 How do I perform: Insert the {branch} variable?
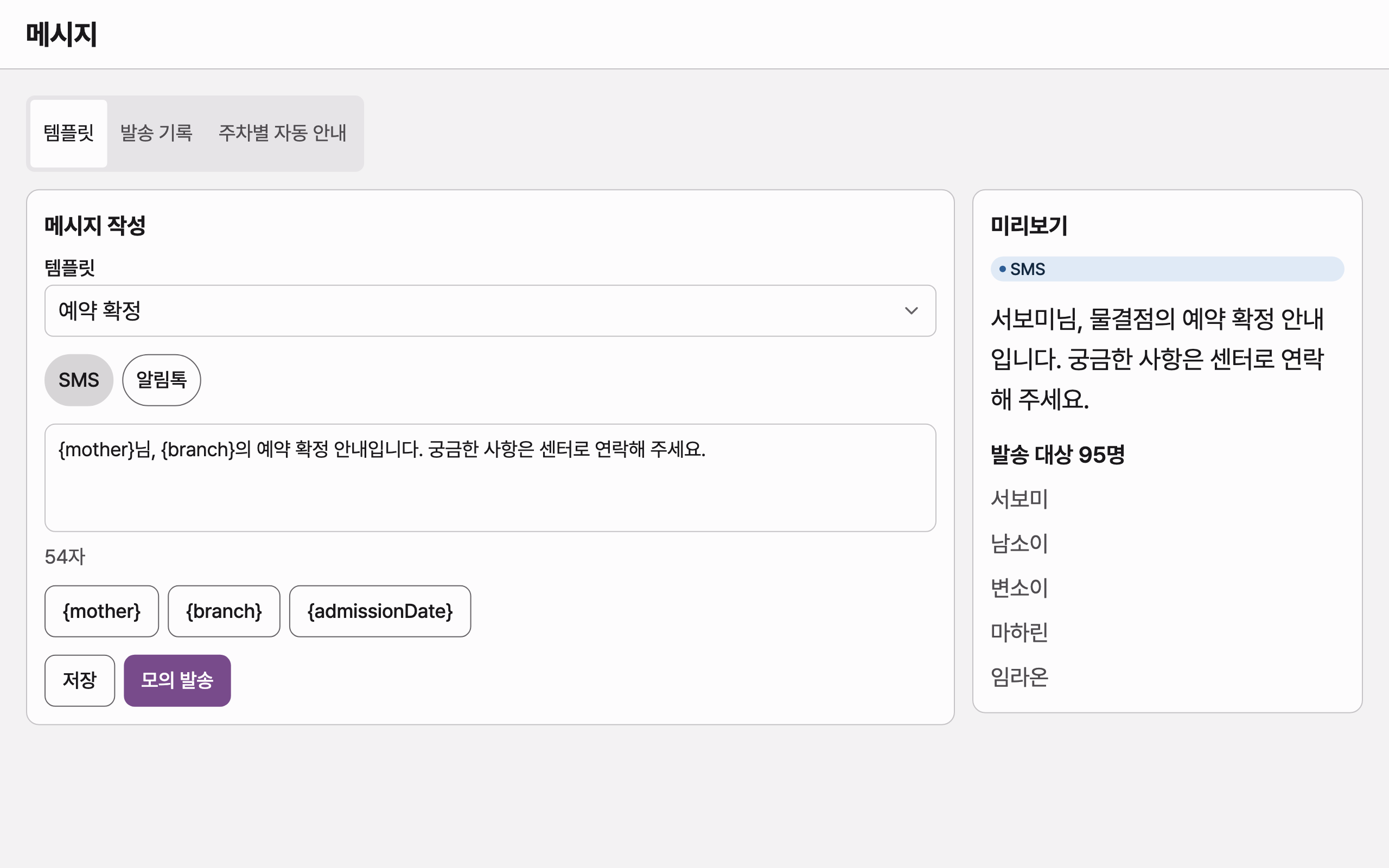tap(224, 611)
